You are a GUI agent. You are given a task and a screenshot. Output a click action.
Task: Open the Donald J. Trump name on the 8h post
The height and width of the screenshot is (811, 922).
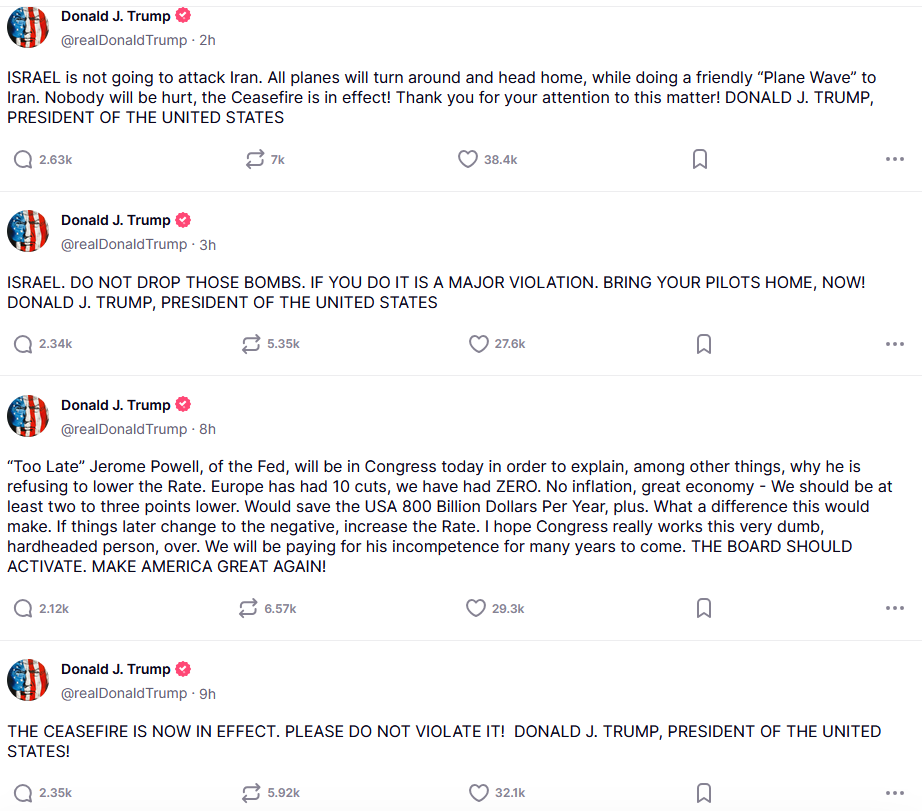coord(116,405)
